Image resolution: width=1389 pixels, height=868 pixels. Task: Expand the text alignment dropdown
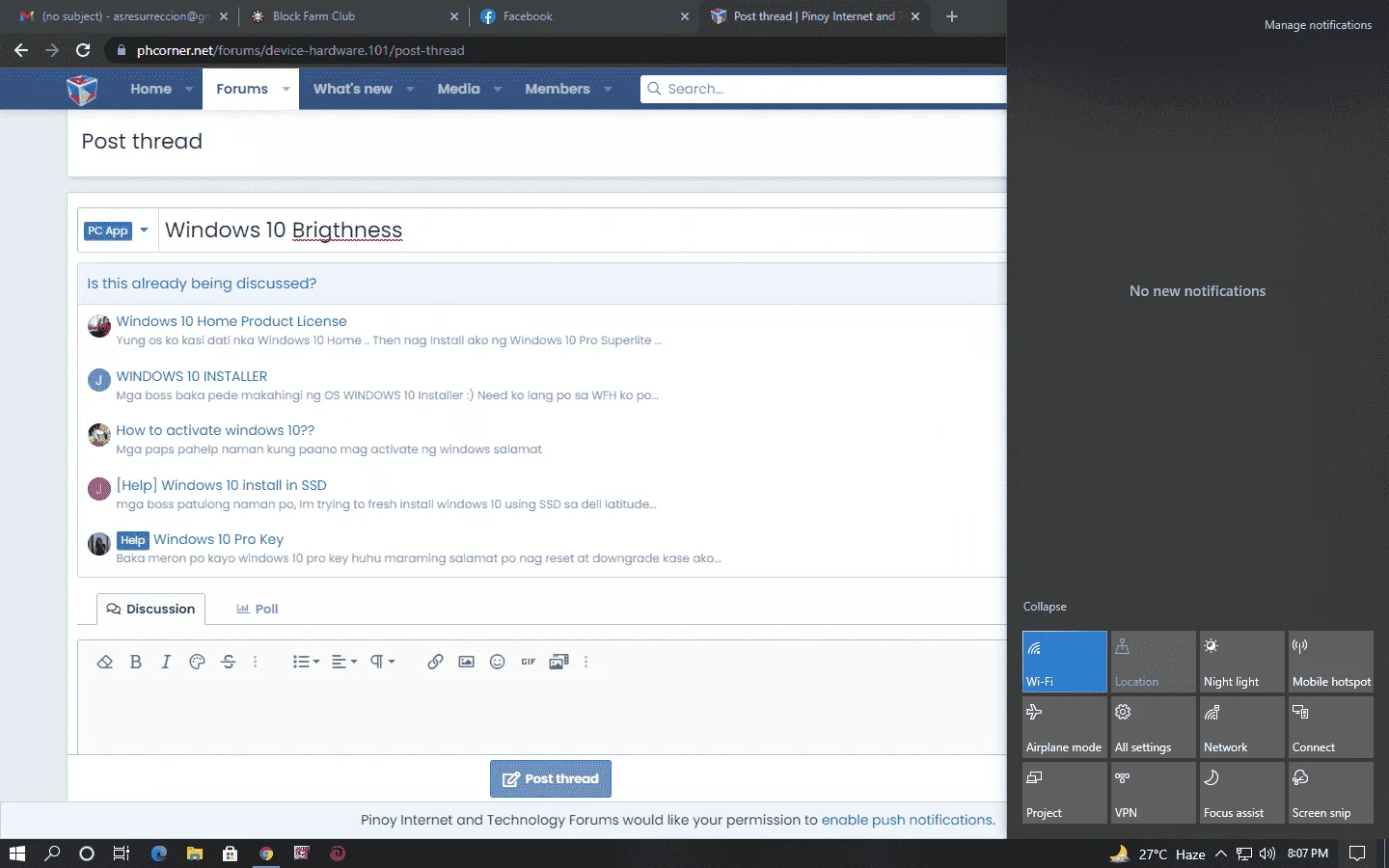click(x=344, y=662)
